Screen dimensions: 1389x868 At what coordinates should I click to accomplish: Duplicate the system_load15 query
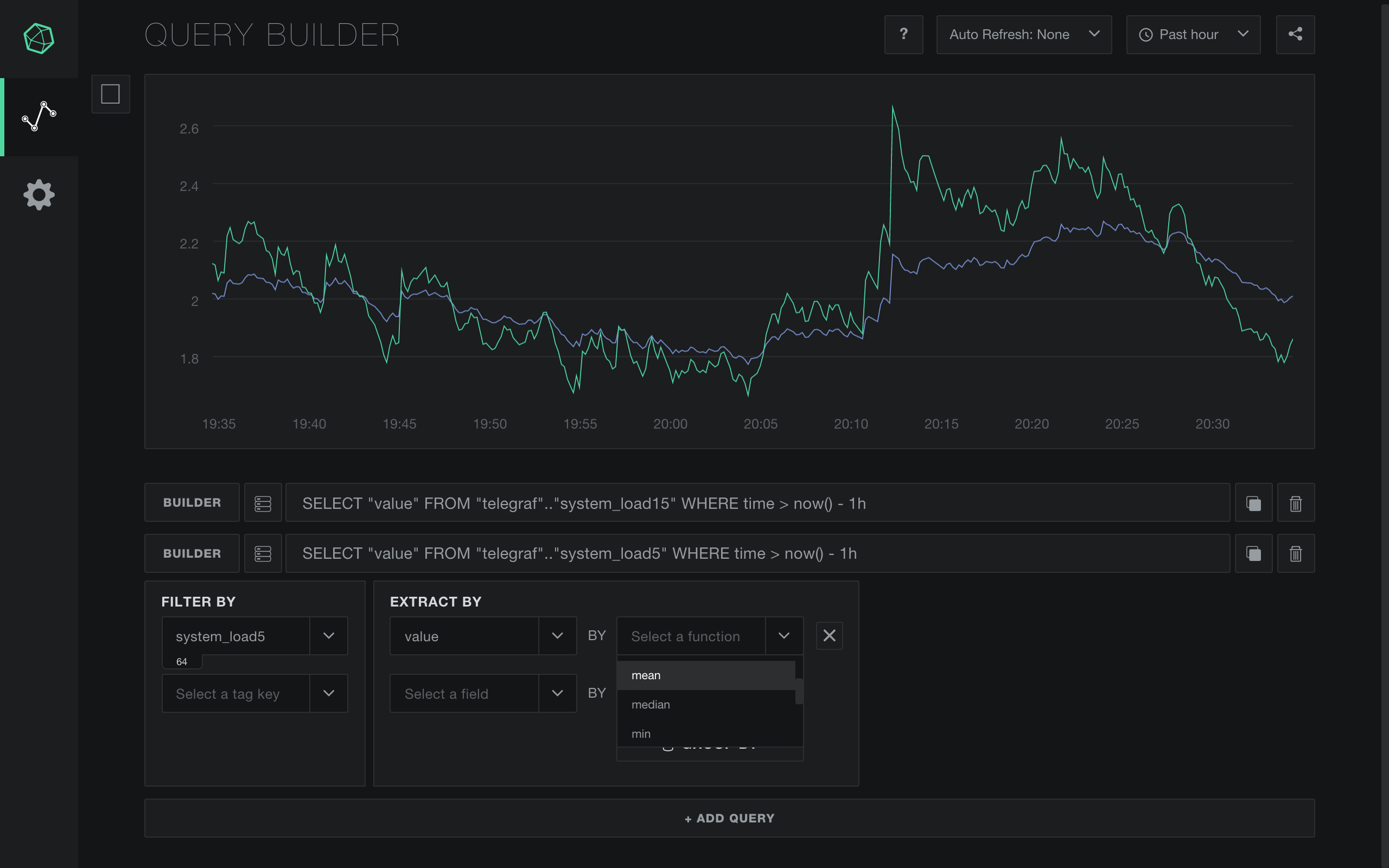[1253, 503]
